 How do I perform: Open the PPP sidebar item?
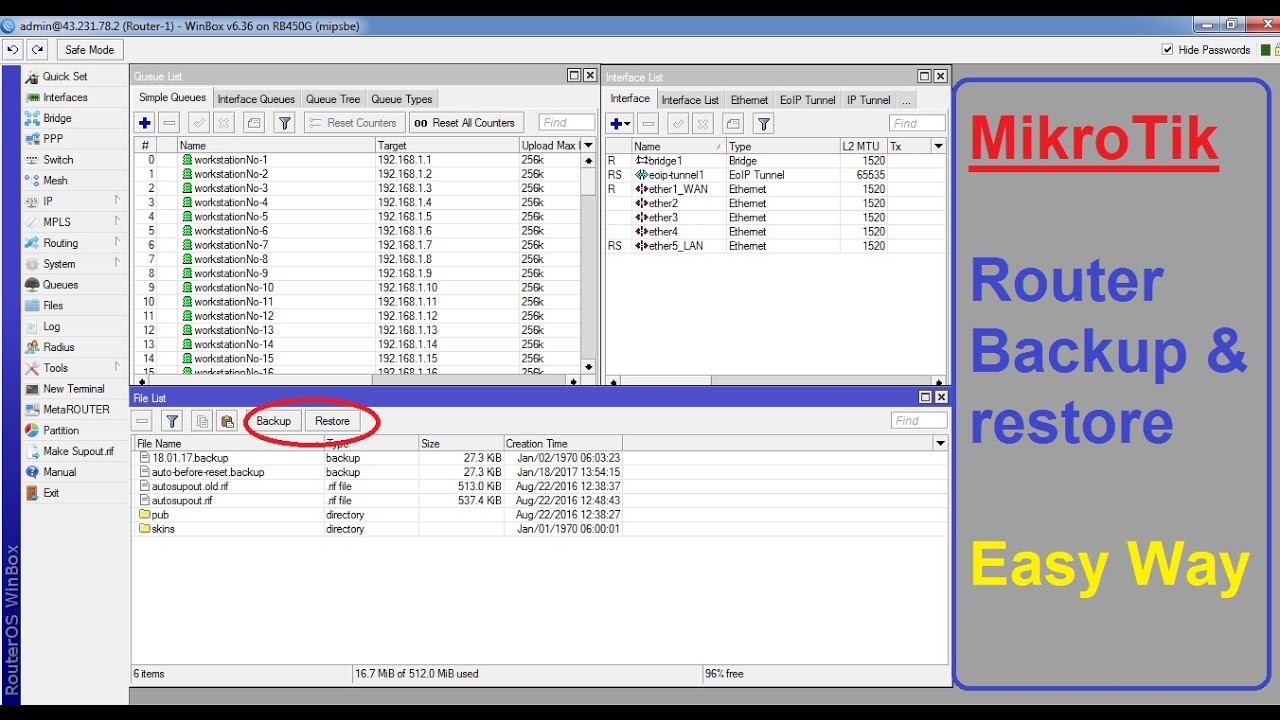coord(53,139)
